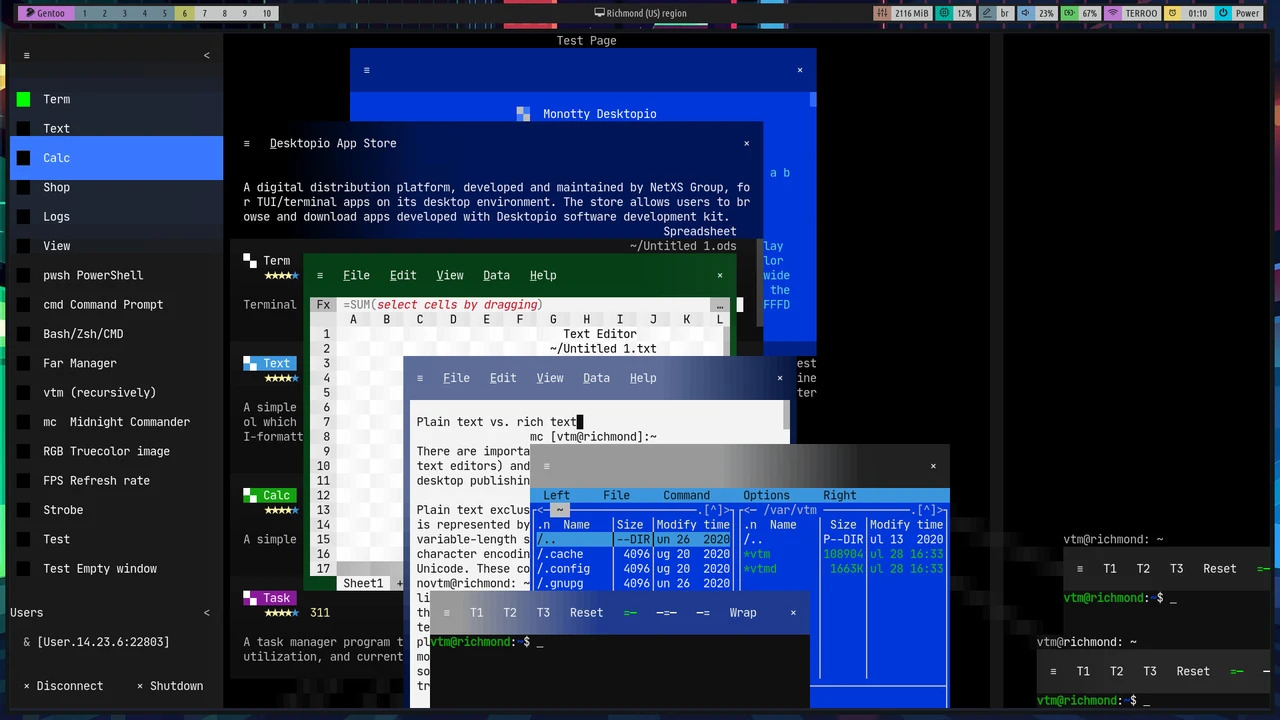1280x720 pixels.
Task: Click T2 in the front terminal toolbar
Action: pos(510,613)
